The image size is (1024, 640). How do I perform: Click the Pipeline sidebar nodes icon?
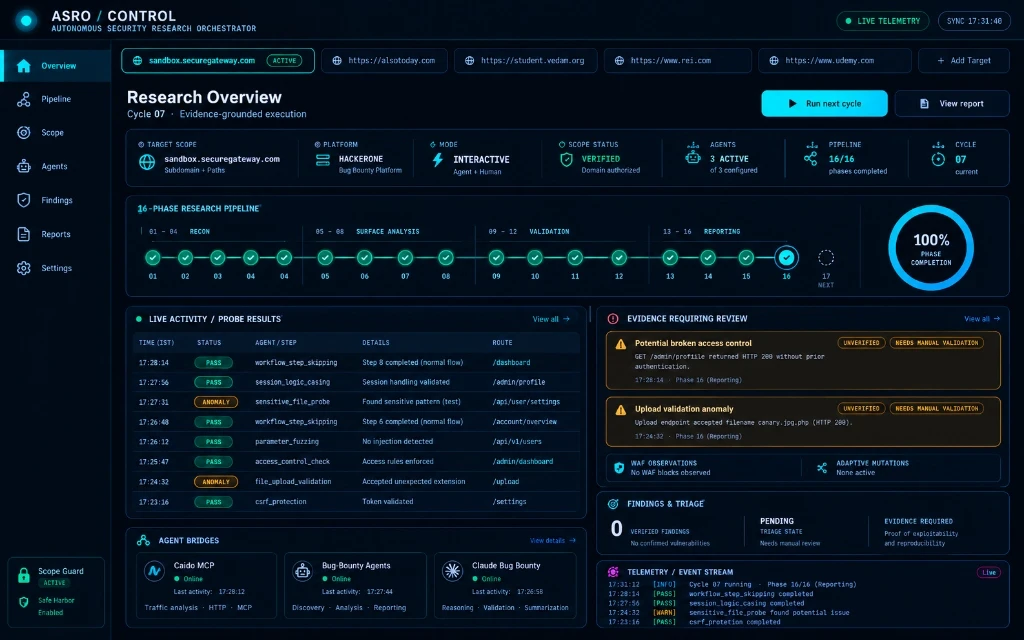tap(24, 99)
